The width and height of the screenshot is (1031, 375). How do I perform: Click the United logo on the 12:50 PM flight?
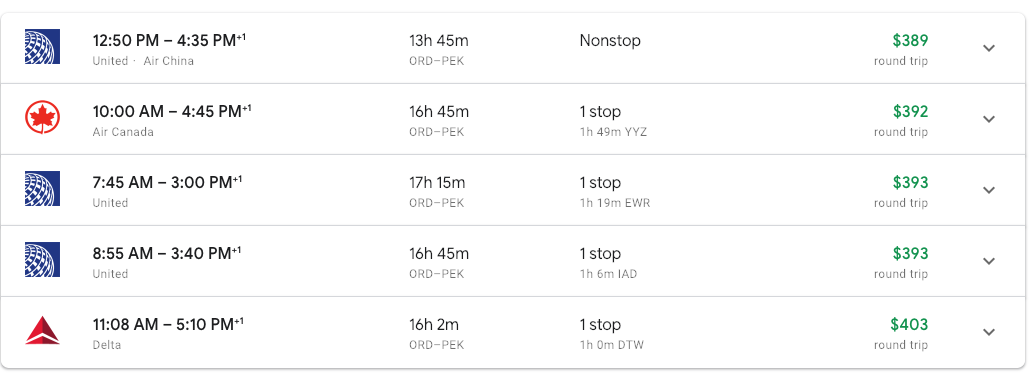[43, 47]
